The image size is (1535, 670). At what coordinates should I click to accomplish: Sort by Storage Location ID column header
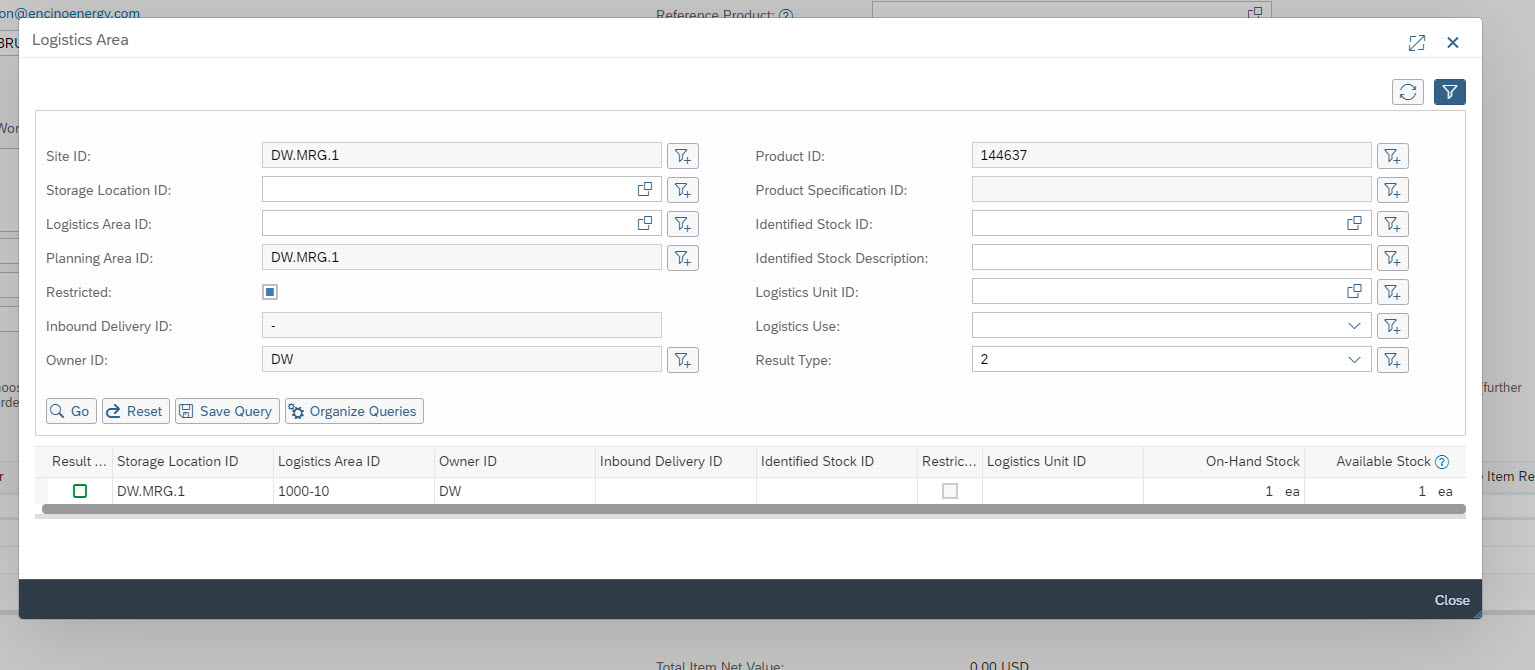pyautogui.click(x=192, y=461)
